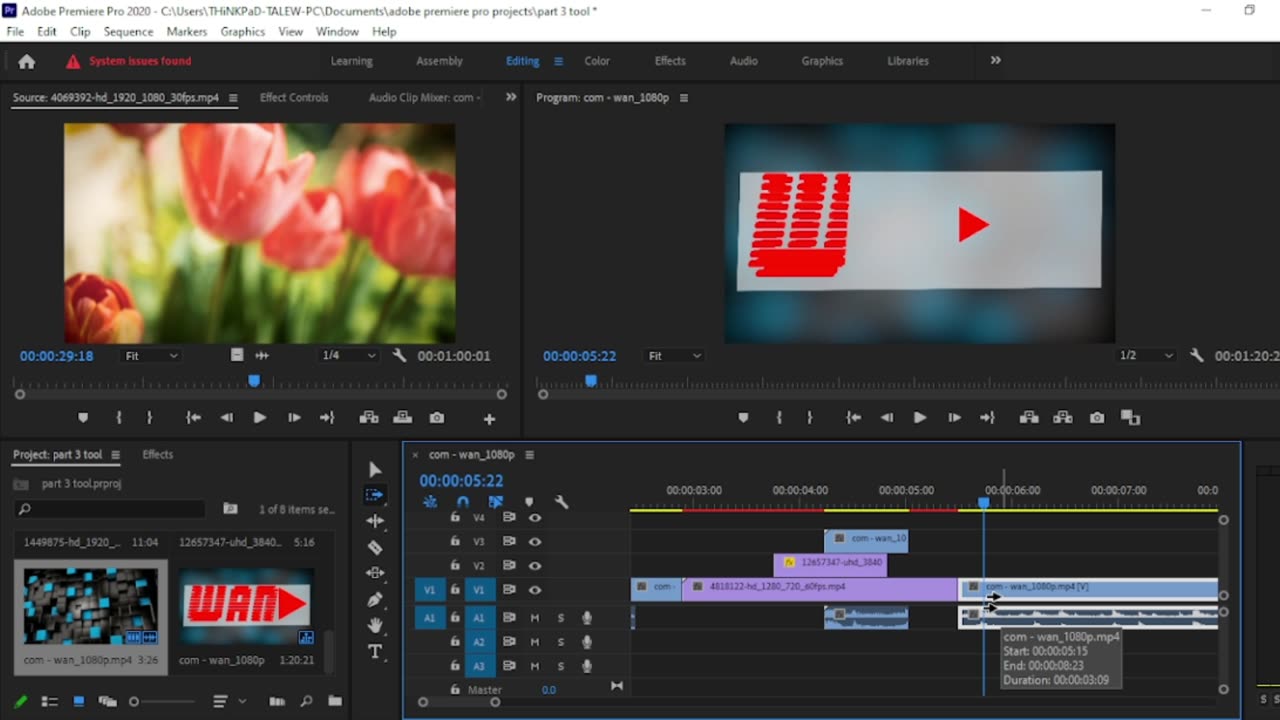Click Extract button in Program monitor

tap(1063, 418)
